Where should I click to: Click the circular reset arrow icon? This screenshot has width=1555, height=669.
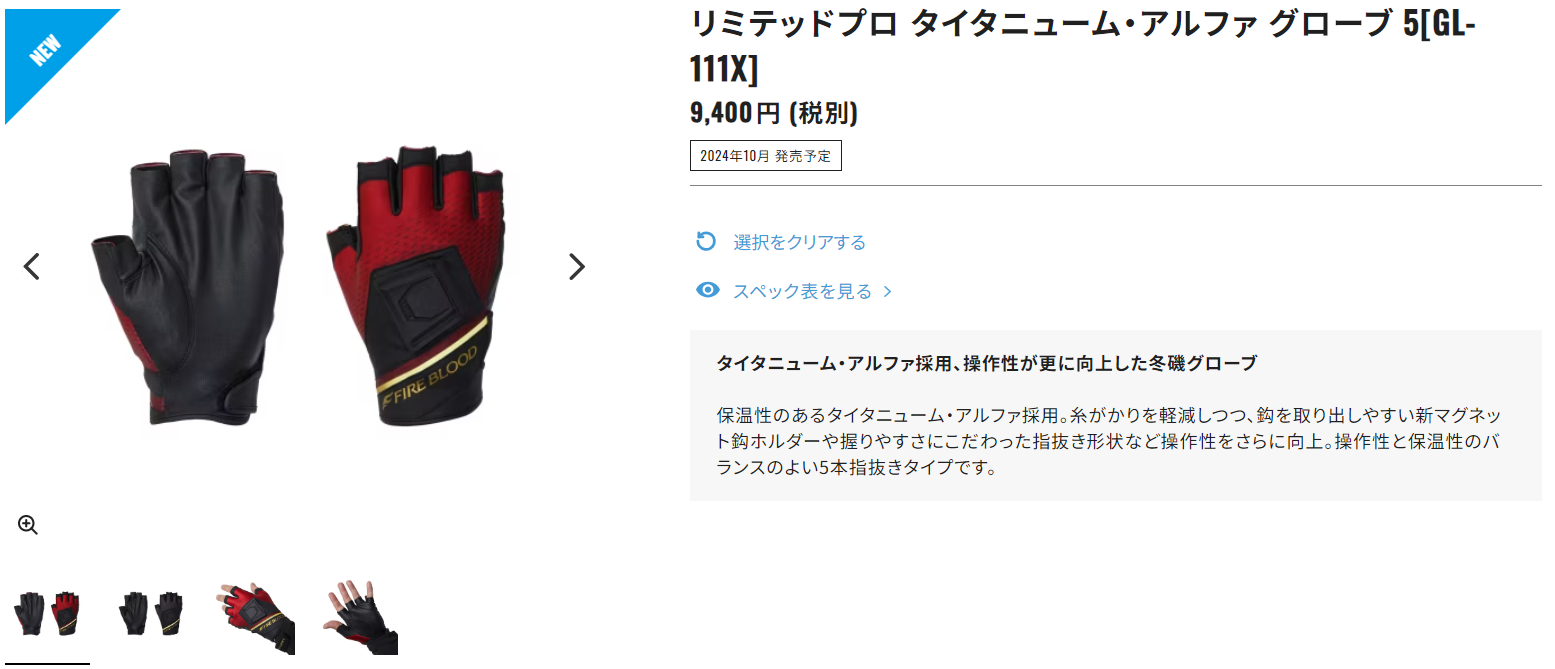[x=707, y=242]
